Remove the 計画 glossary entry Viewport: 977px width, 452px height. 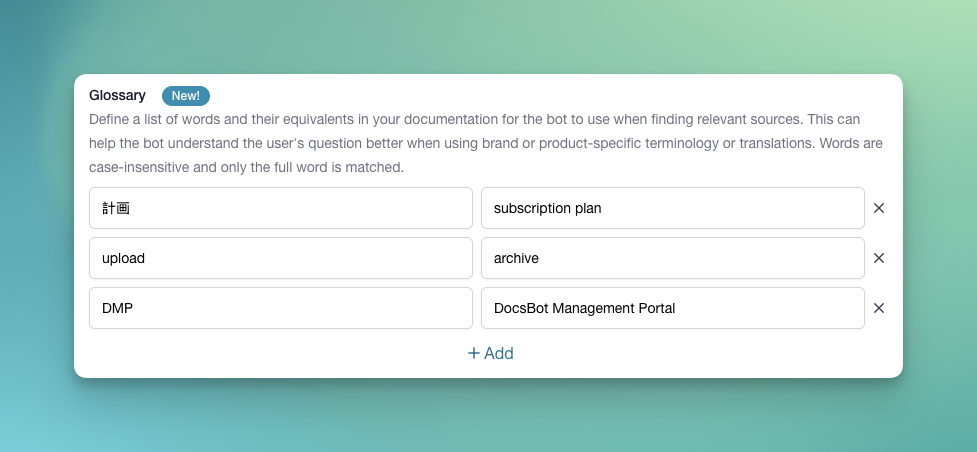tap(879, 208)
